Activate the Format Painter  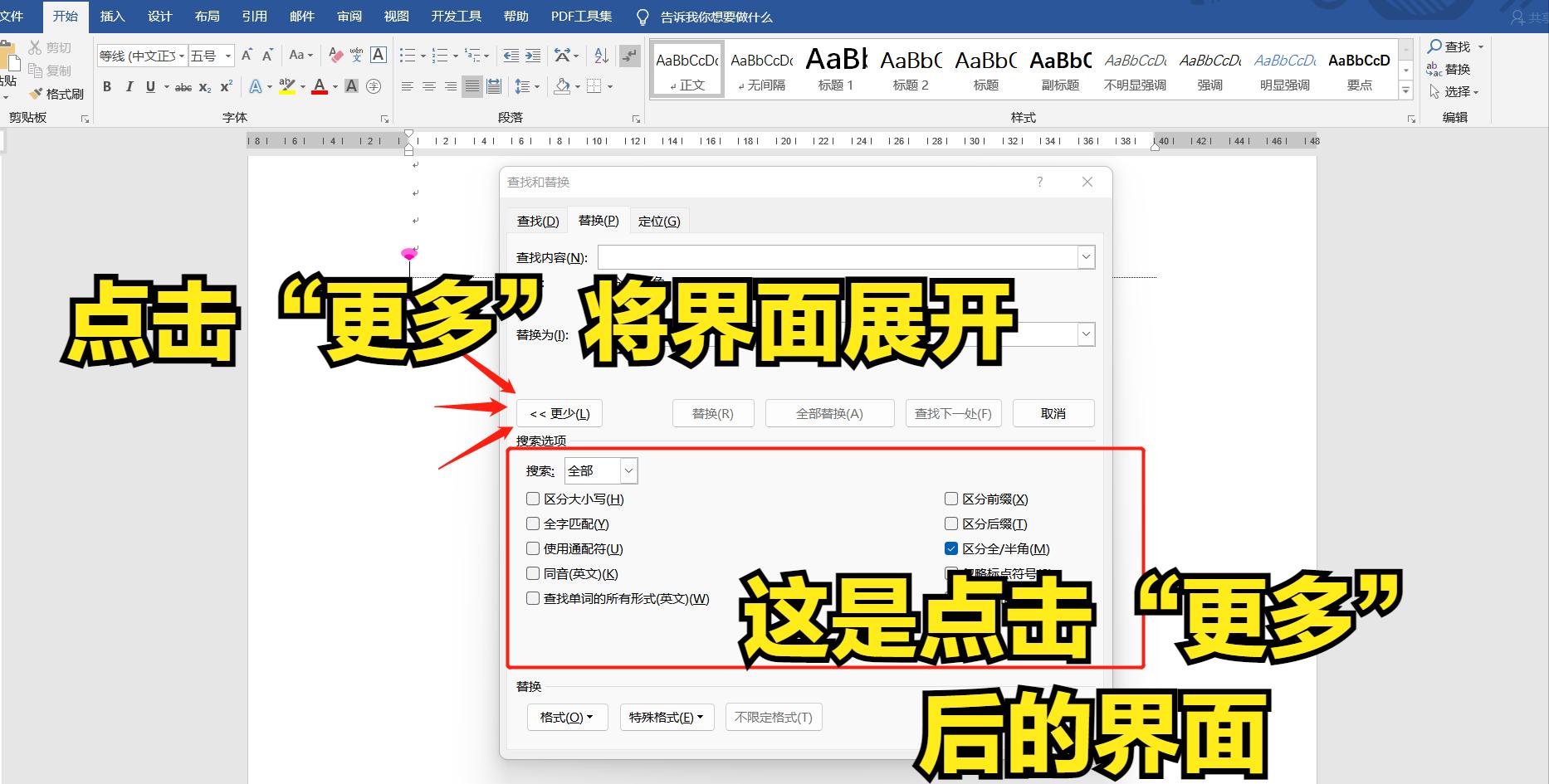tap(56, 93)
